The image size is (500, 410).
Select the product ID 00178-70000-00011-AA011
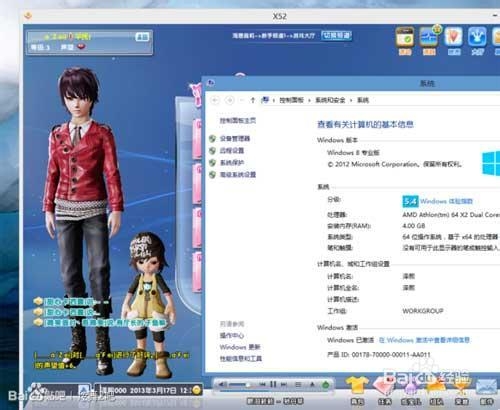pyautogui.click(x=391, y=354)
